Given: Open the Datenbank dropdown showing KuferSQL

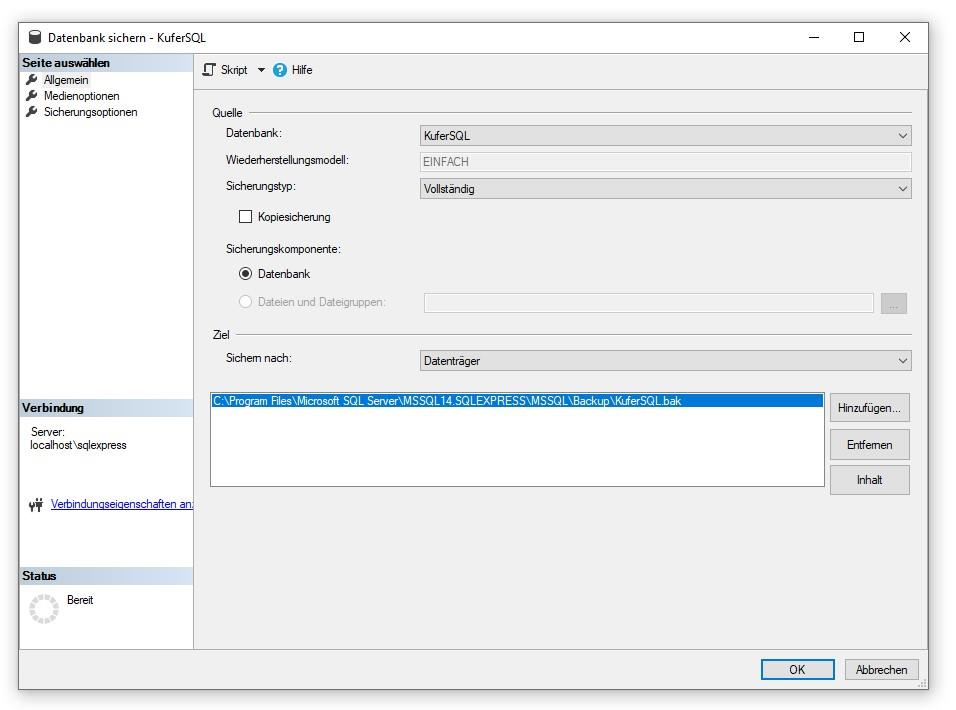Looking at the screenshot, I should [665, 135].
